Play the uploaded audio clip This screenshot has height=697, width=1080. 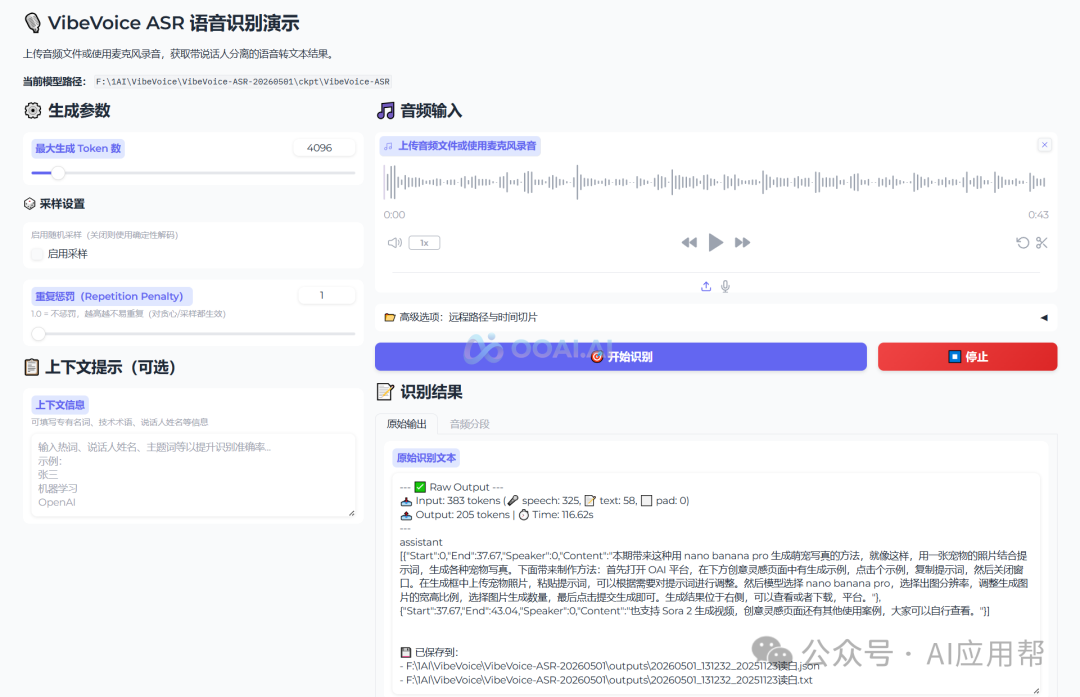716,242
